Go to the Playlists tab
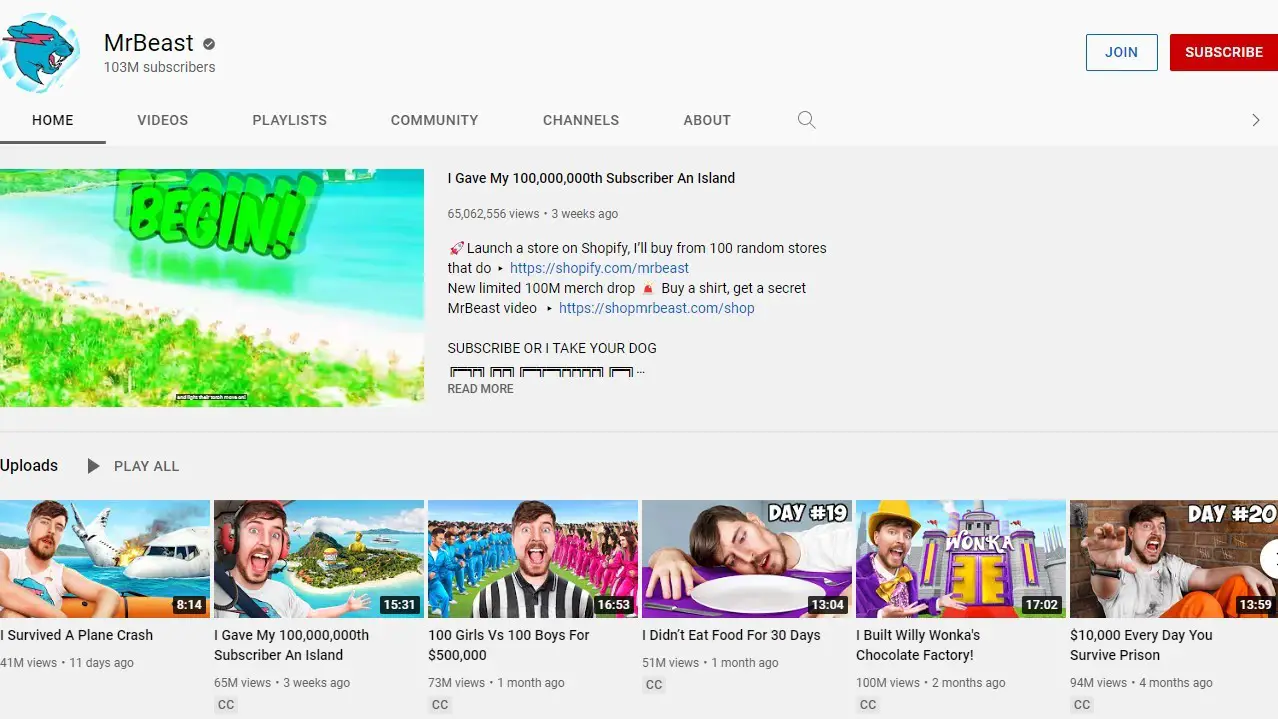 coord(290,120)
